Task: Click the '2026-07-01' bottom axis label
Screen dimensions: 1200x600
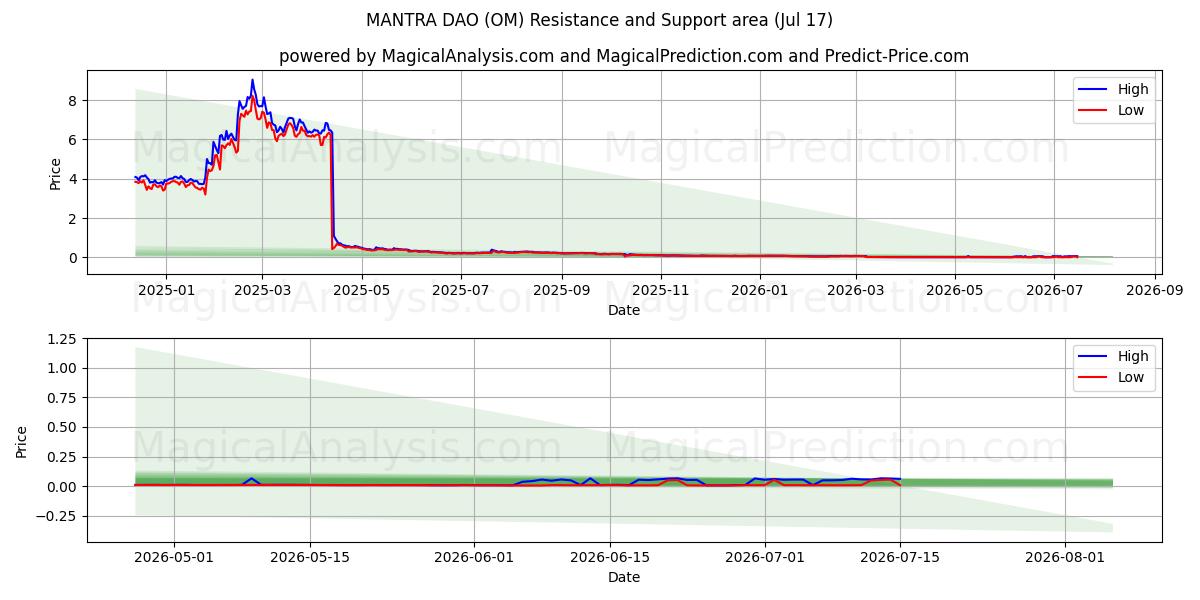Action: (x=765, y=557)
